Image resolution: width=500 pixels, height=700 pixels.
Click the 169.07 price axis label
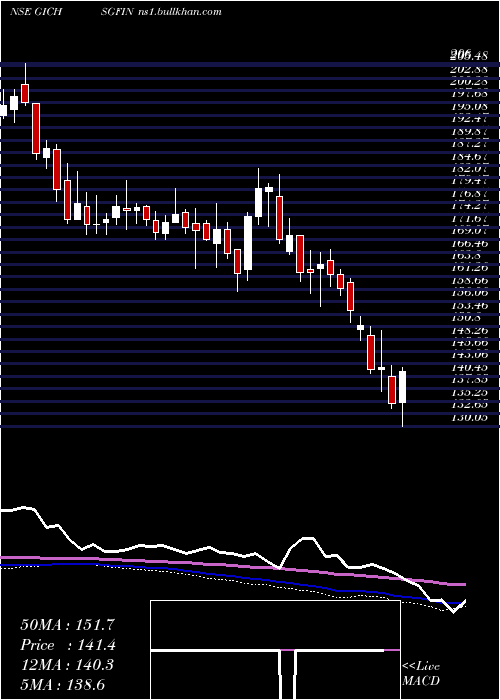(468, 232)
